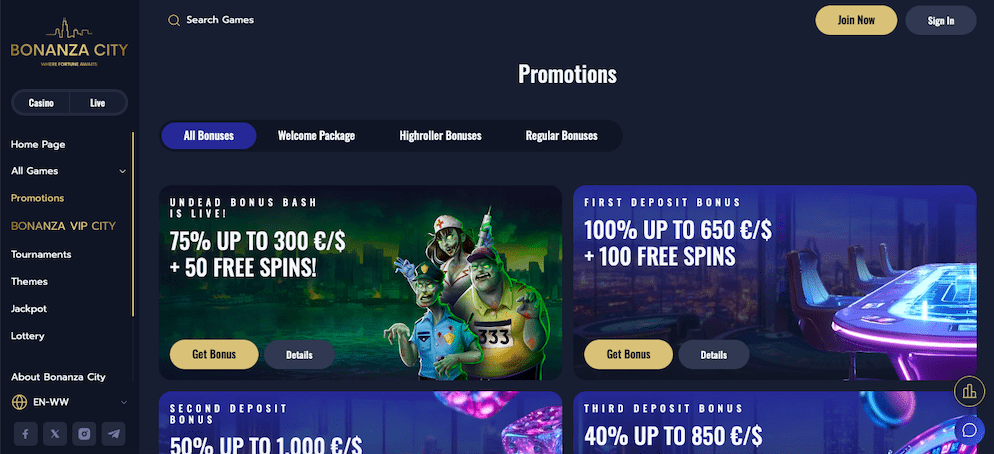Open the Instagram social icon
The image size is (994, 454).
pyautogui.click(x=84, y=434)
